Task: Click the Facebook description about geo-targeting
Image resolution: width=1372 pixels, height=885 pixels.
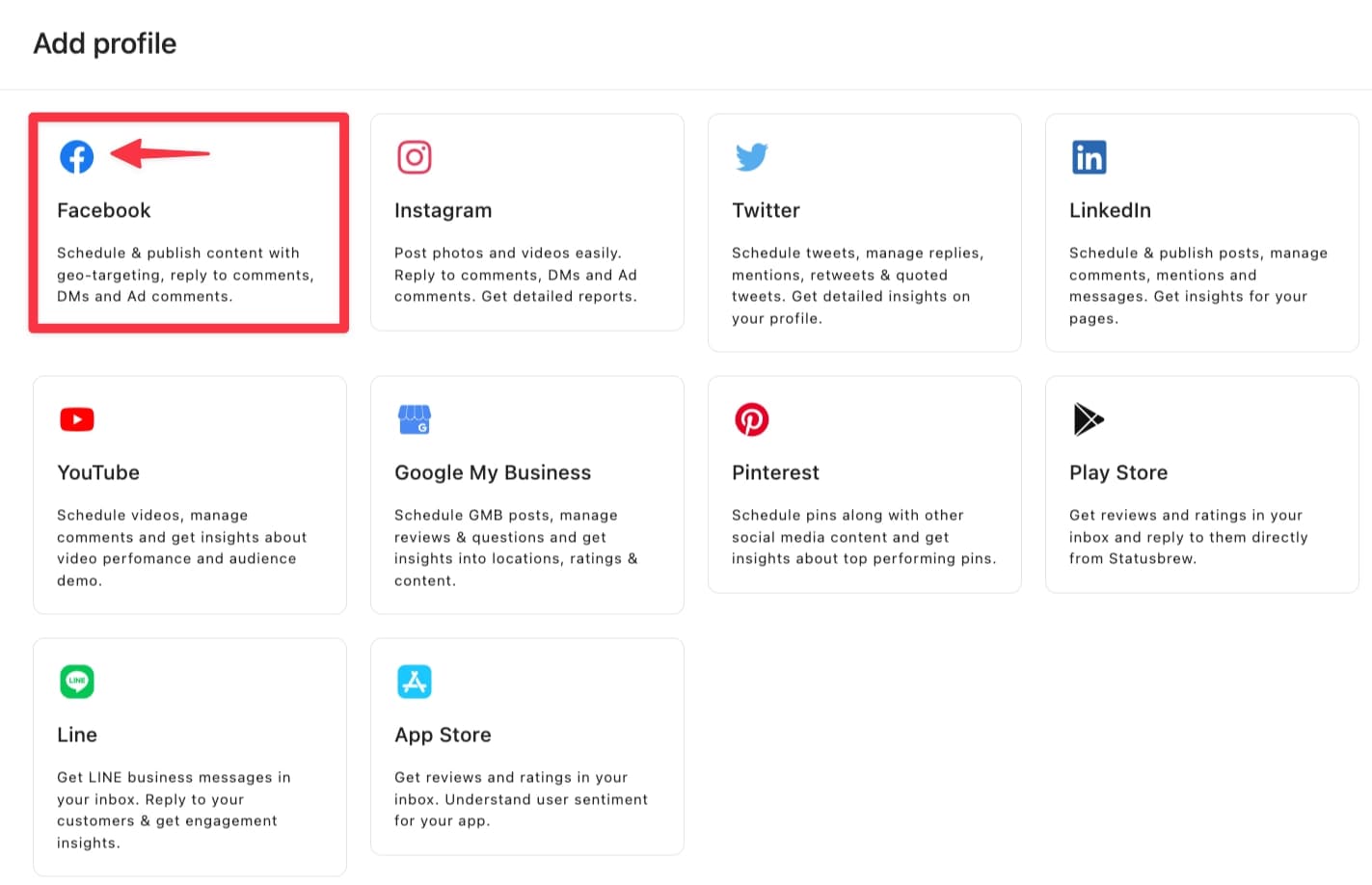Action: tap(185, 275)
